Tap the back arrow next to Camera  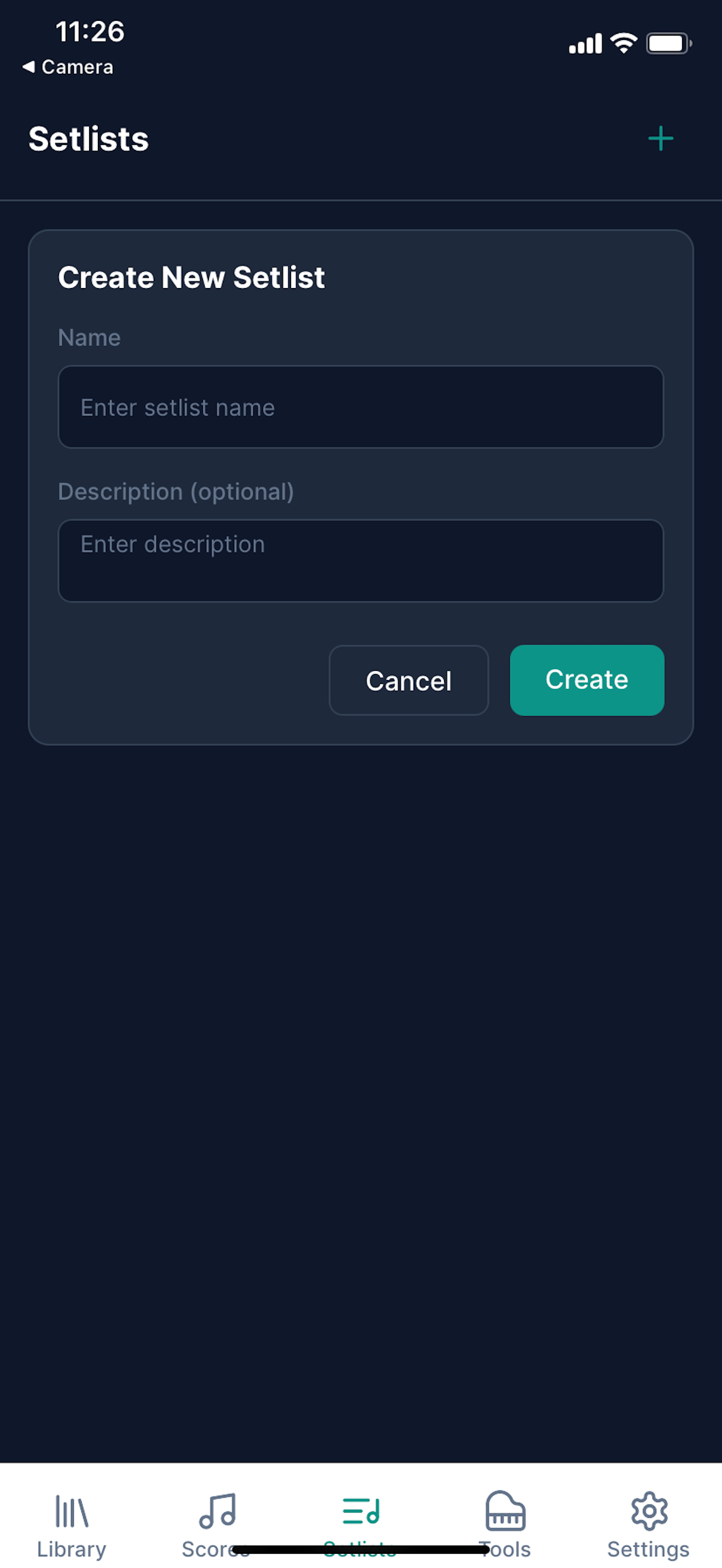pyautogui.click(x=28, y=67)
